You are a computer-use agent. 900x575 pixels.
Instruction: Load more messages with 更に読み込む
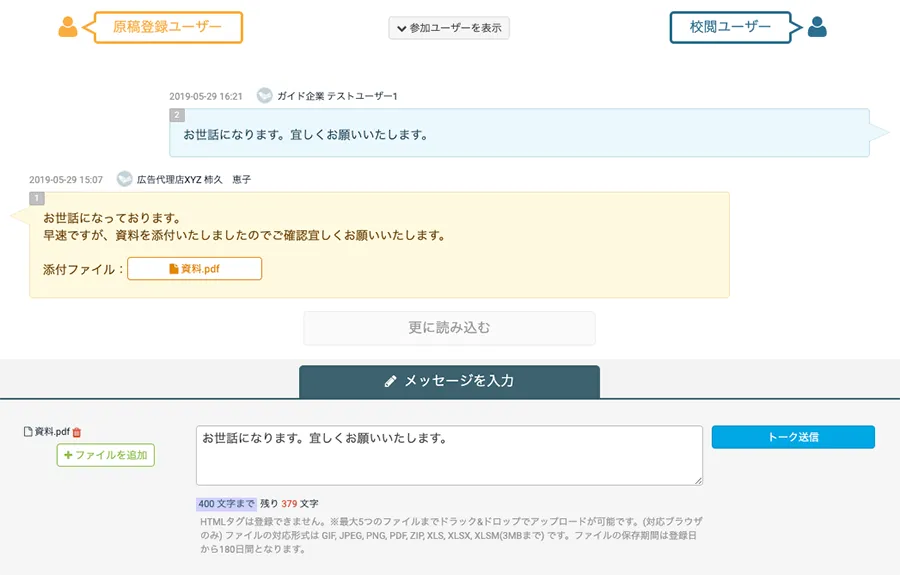pos(449,328)
